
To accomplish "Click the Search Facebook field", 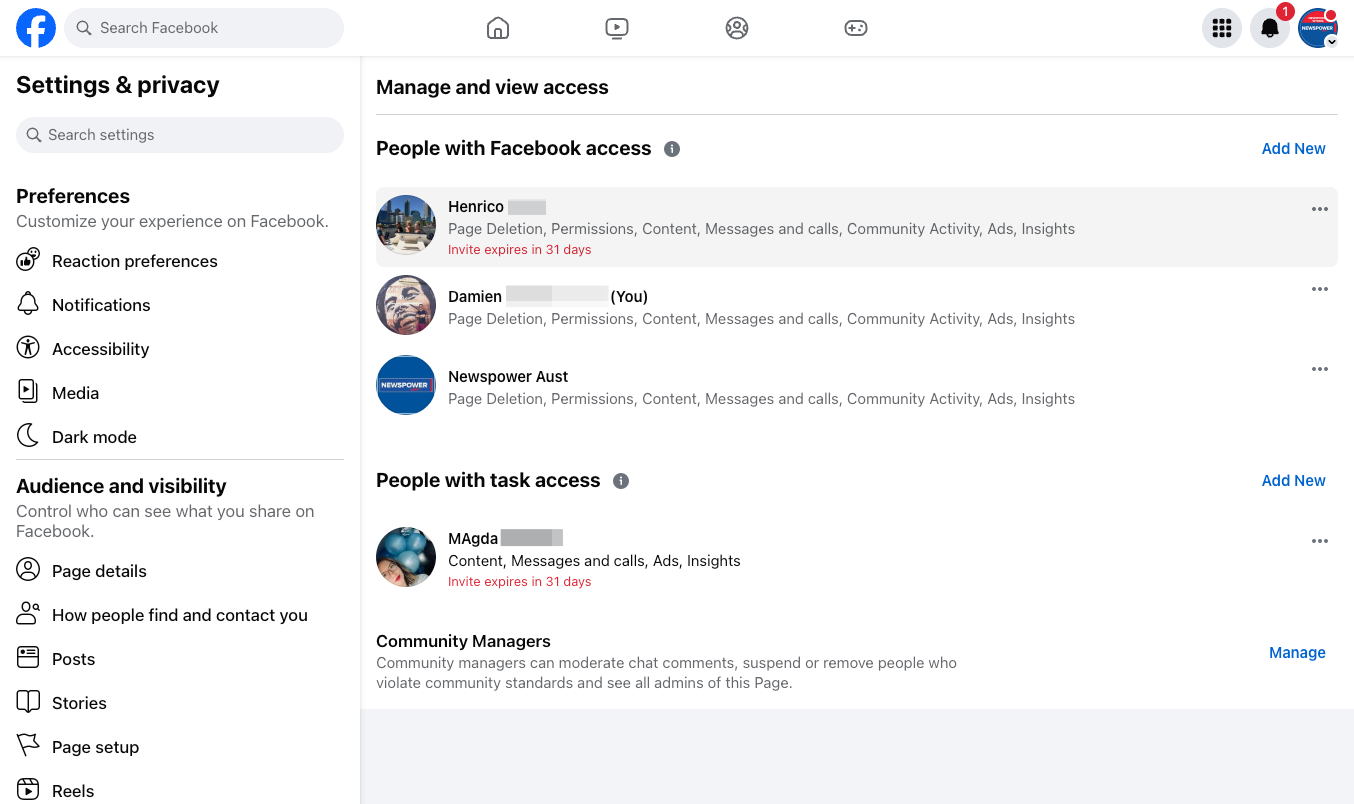I will pos(204,28).
